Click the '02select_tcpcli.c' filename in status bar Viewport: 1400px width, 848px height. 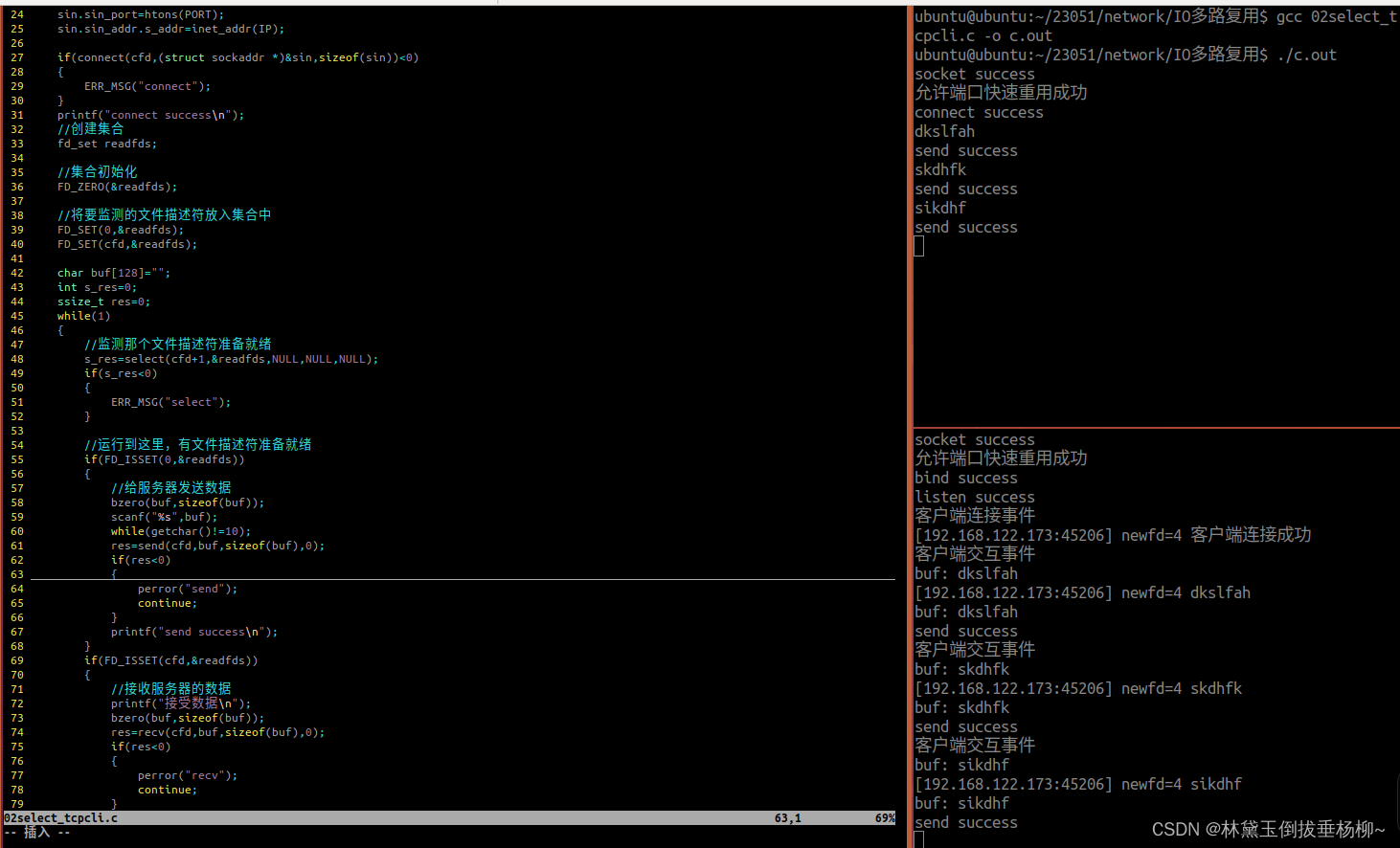coord(61,818)
